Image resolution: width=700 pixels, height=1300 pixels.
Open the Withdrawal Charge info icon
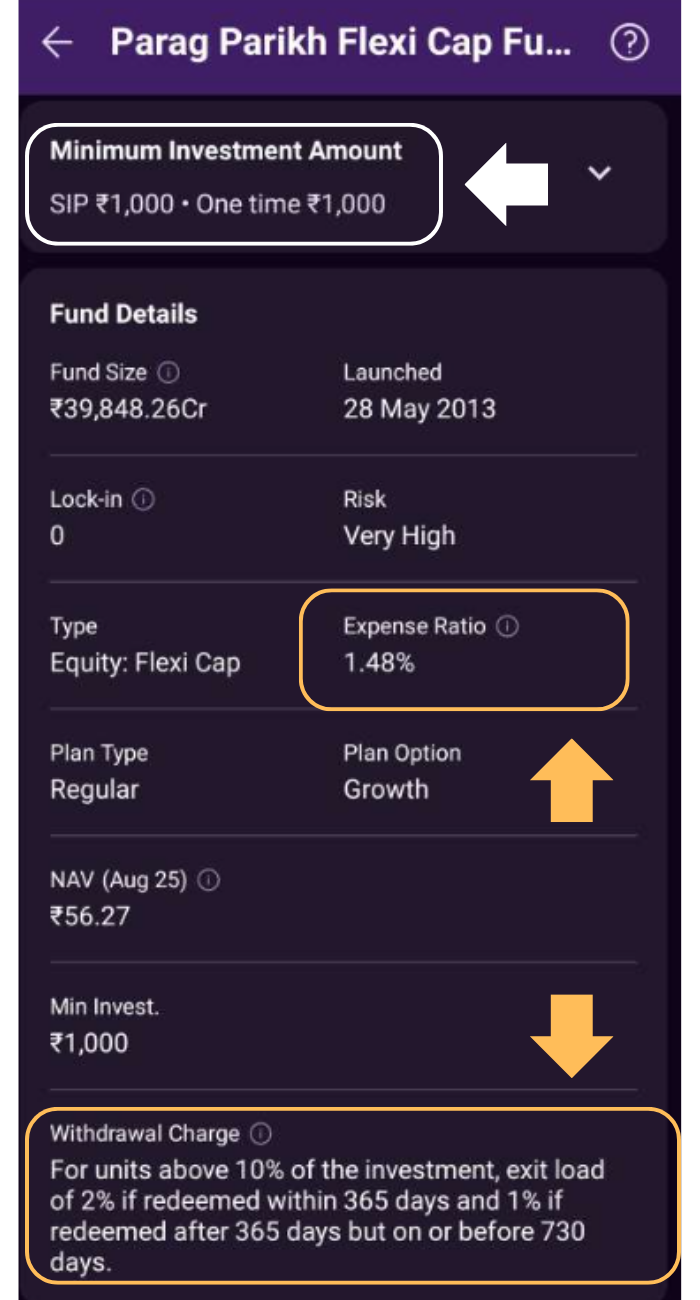(261, 1134)
